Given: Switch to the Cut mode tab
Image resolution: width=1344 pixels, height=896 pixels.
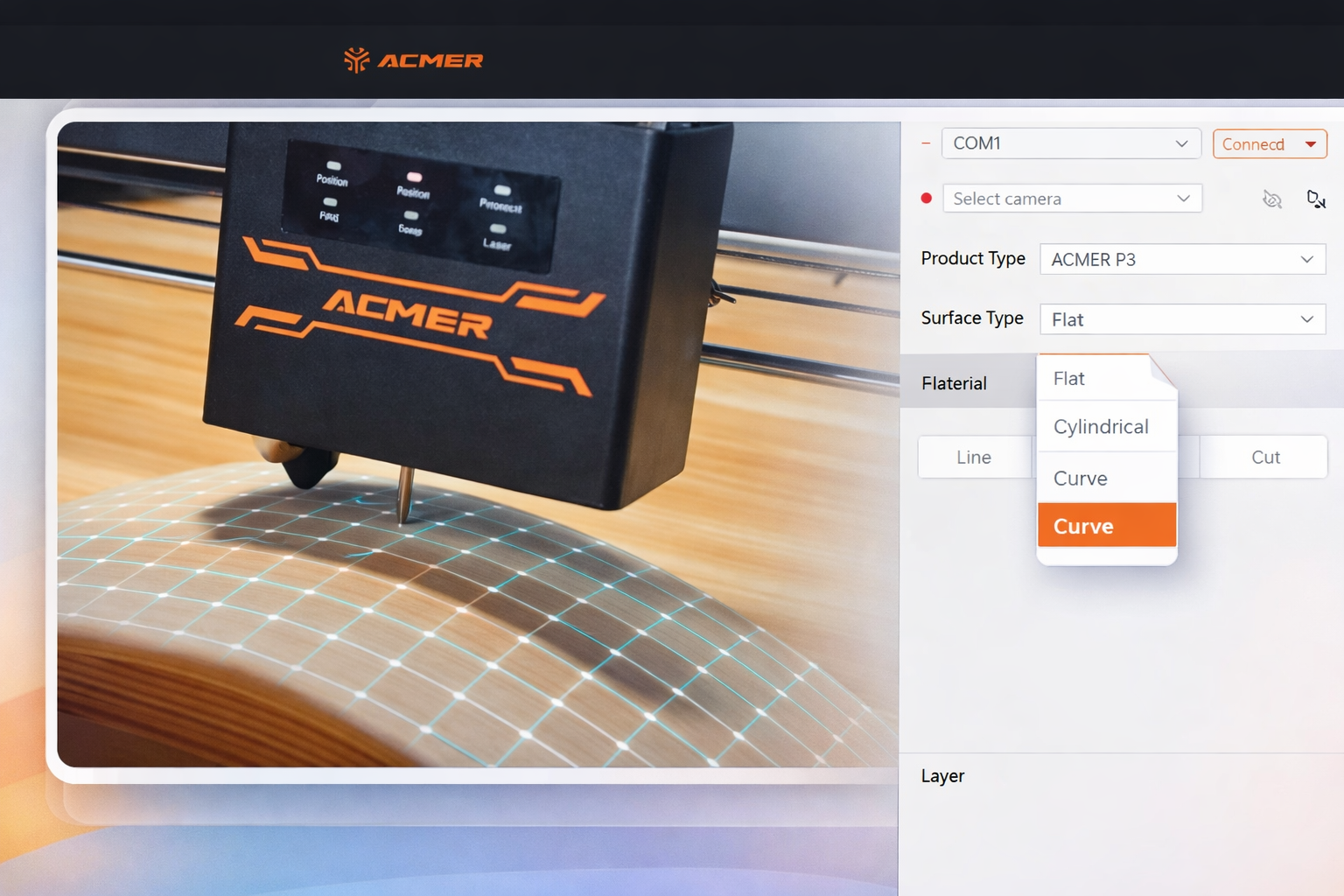Looking at the screenshot, I should pyautogui.click(x=1264, y=458).
